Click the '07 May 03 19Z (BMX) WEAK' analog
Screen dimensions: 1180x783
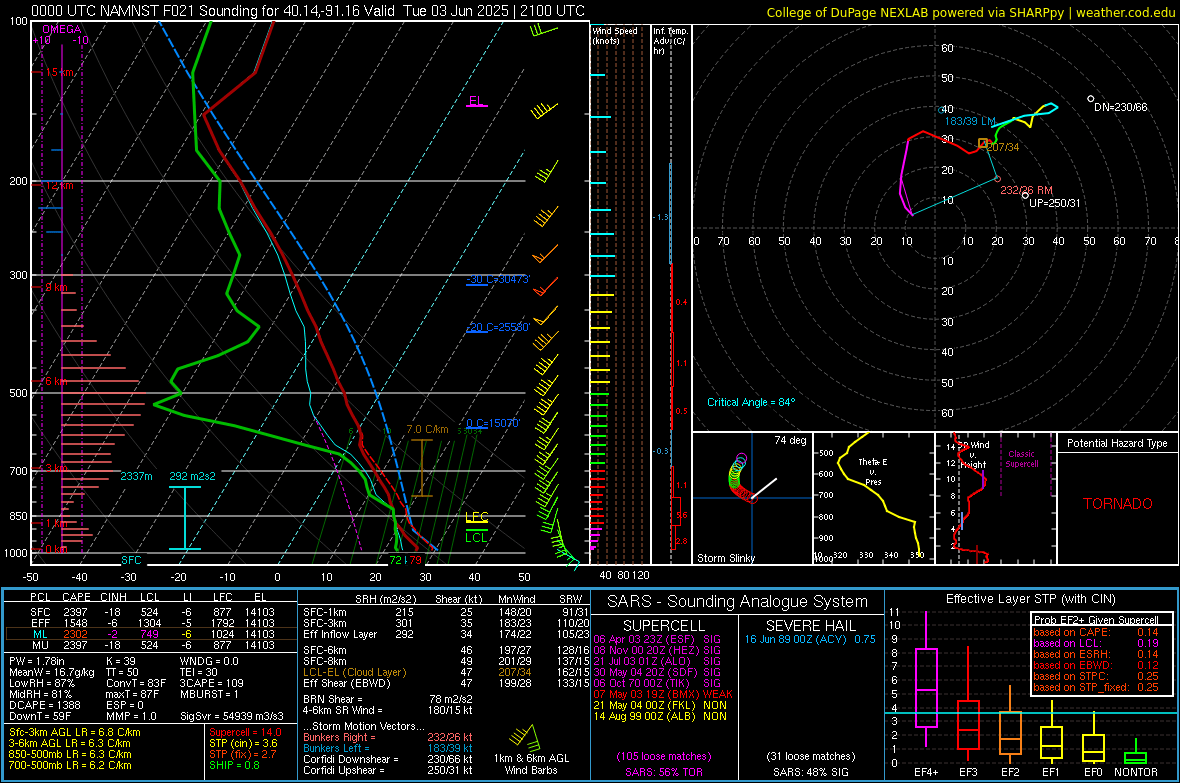tap(663, 694)
